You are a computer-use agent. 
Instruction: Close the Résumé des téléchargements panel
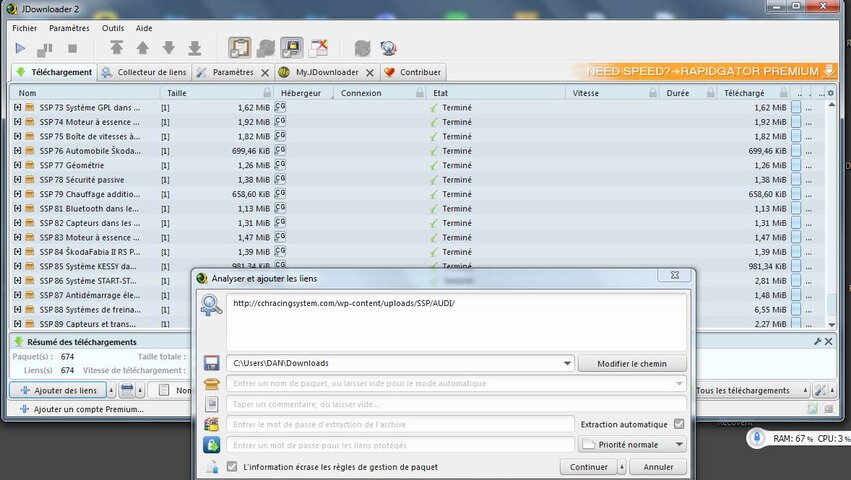pos(829,342)
